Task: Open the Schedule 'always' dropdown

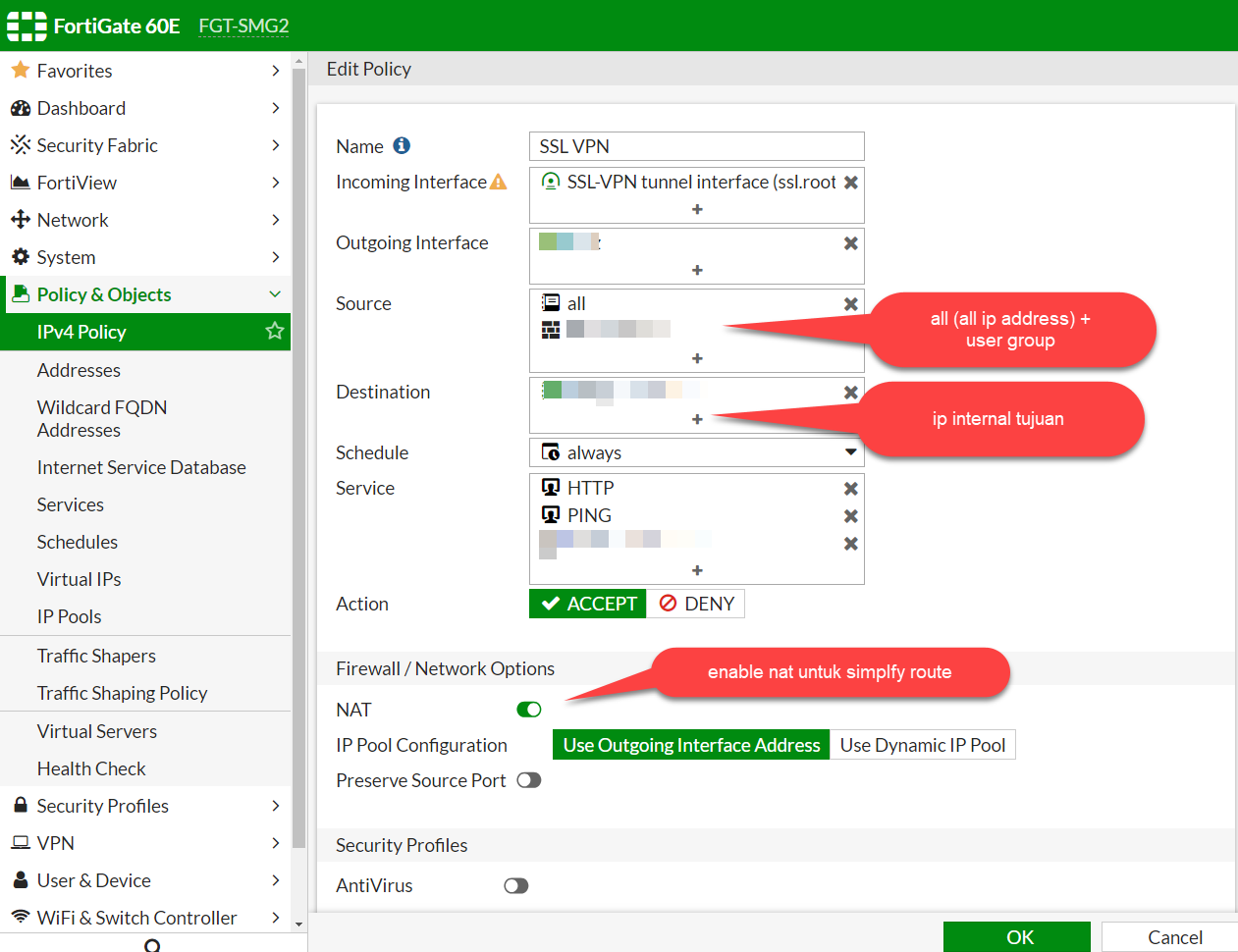Action: click(697, 452)
